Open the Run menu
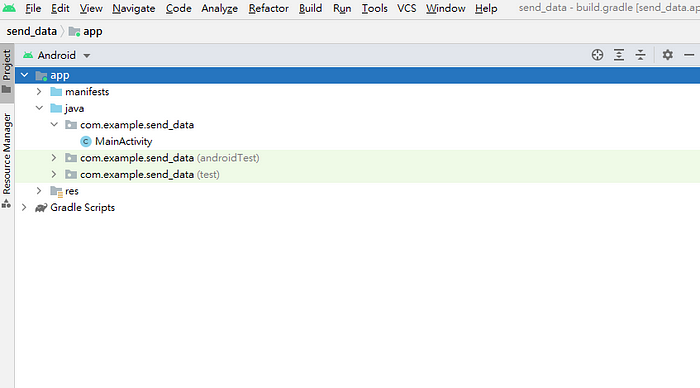Image resolution: width=700 pixels, height=388 pixels. pos(342,8)
